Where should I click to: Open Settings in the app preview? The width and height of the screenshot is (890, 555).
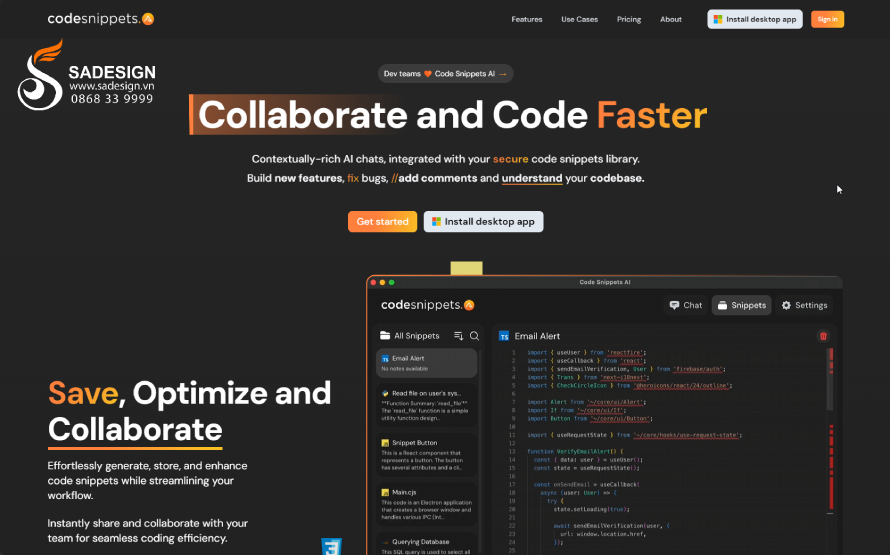804,305
